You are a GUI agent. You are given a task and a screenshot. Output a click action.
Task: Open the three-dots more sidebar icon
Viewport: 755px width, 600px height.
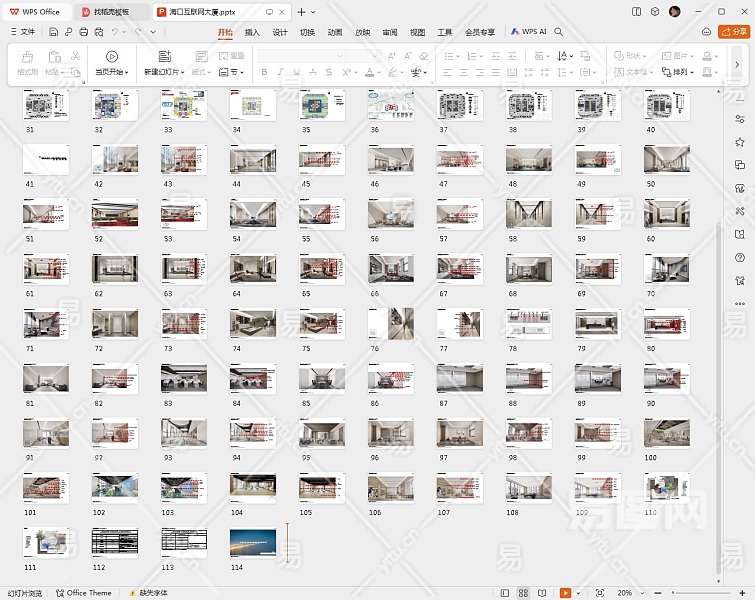coord(740,303)
